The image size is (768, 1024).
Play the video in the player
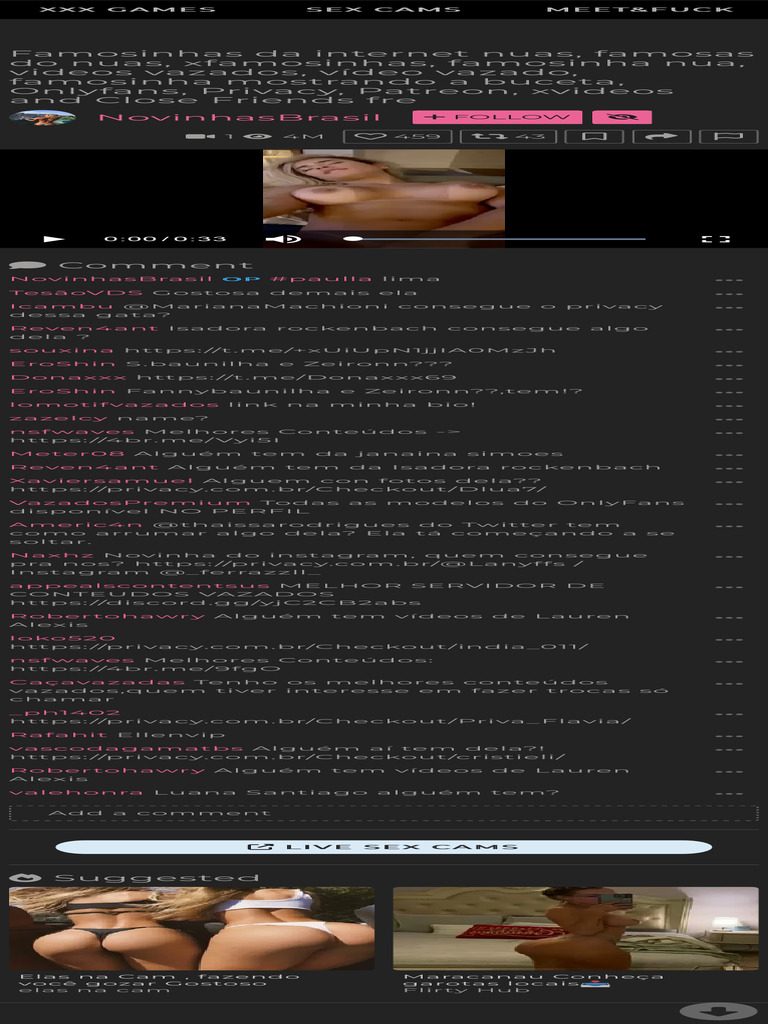[x=54, y=239]
